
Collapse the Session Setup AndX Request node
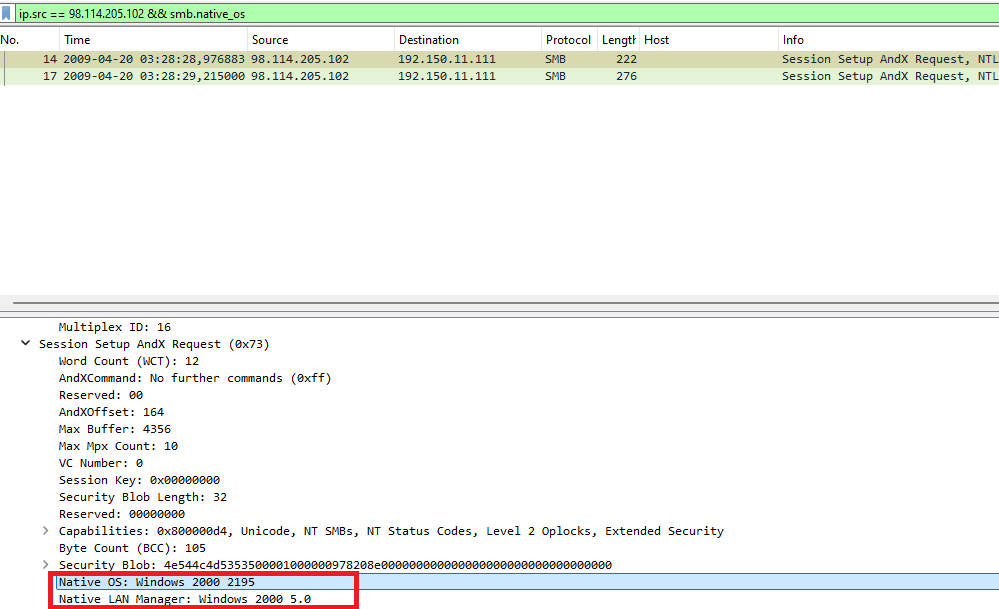[25, 344]
